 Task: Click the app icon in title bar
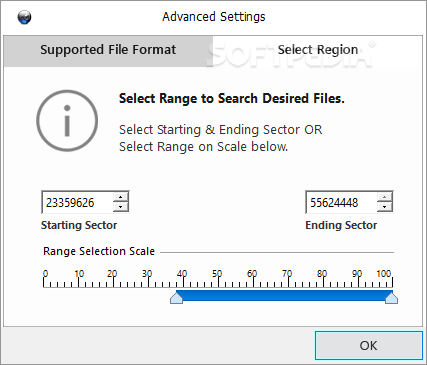pos(24,17)
